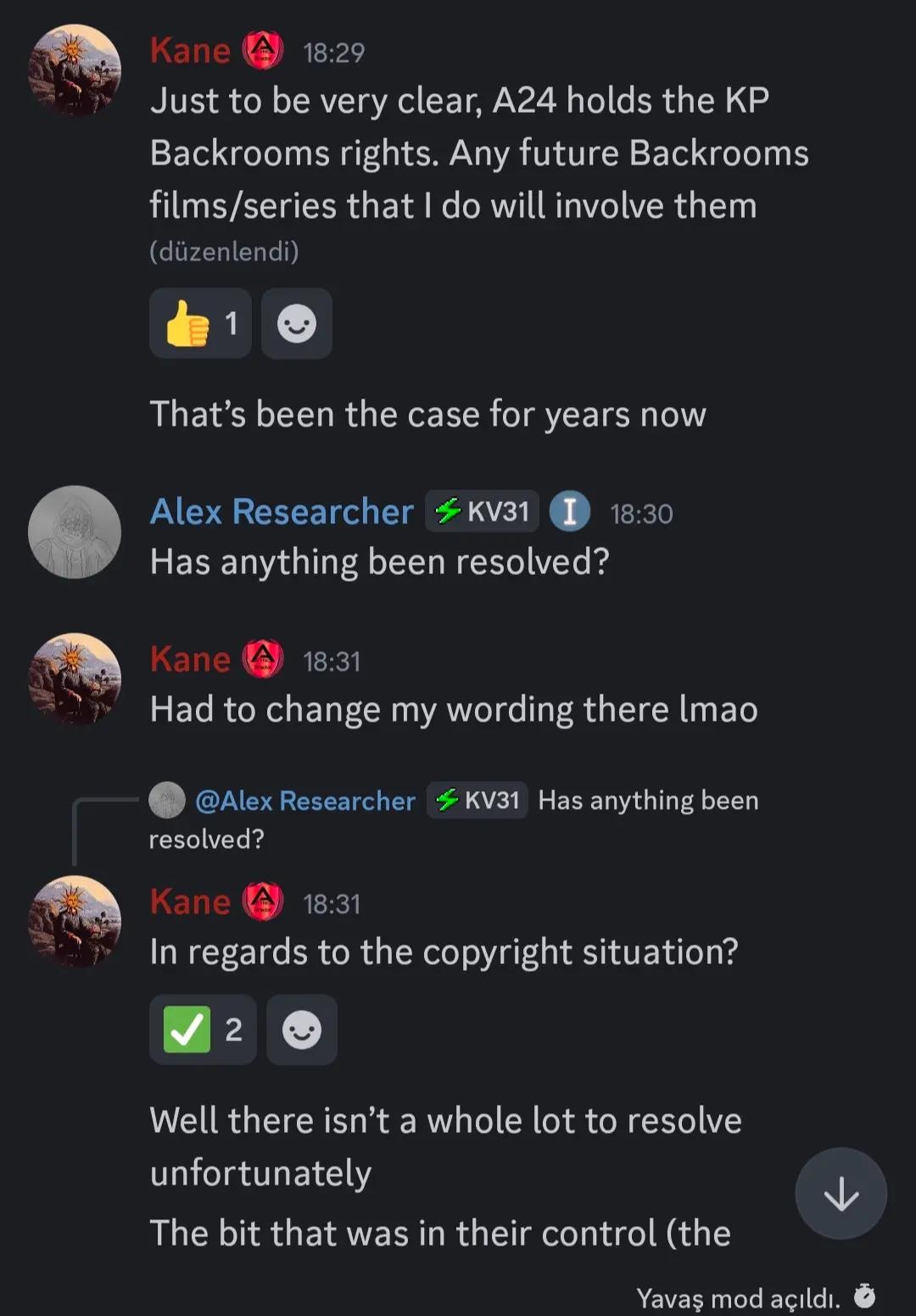Tap the slow mode timer icon
This screenshot has width=916, height=1316.
(864, 1296)
